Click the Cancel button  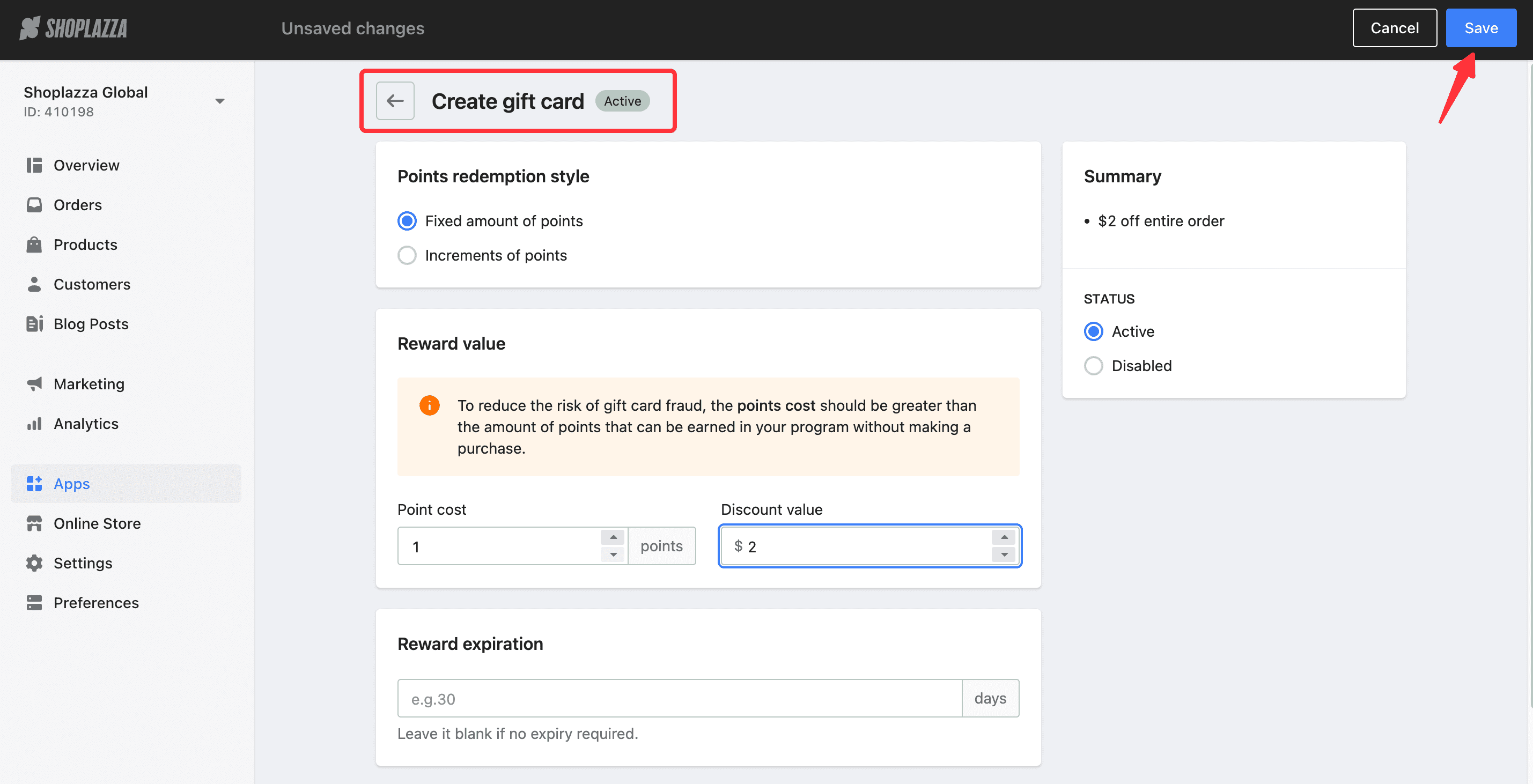(1394, 28)
